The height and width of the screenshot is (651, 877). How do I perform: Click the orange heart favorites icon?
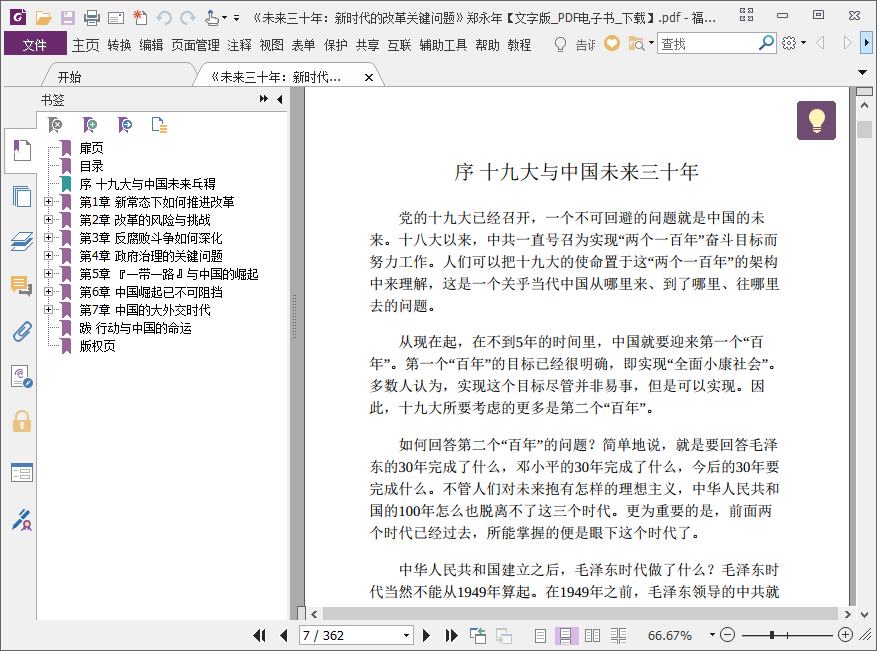coord(612,43)
